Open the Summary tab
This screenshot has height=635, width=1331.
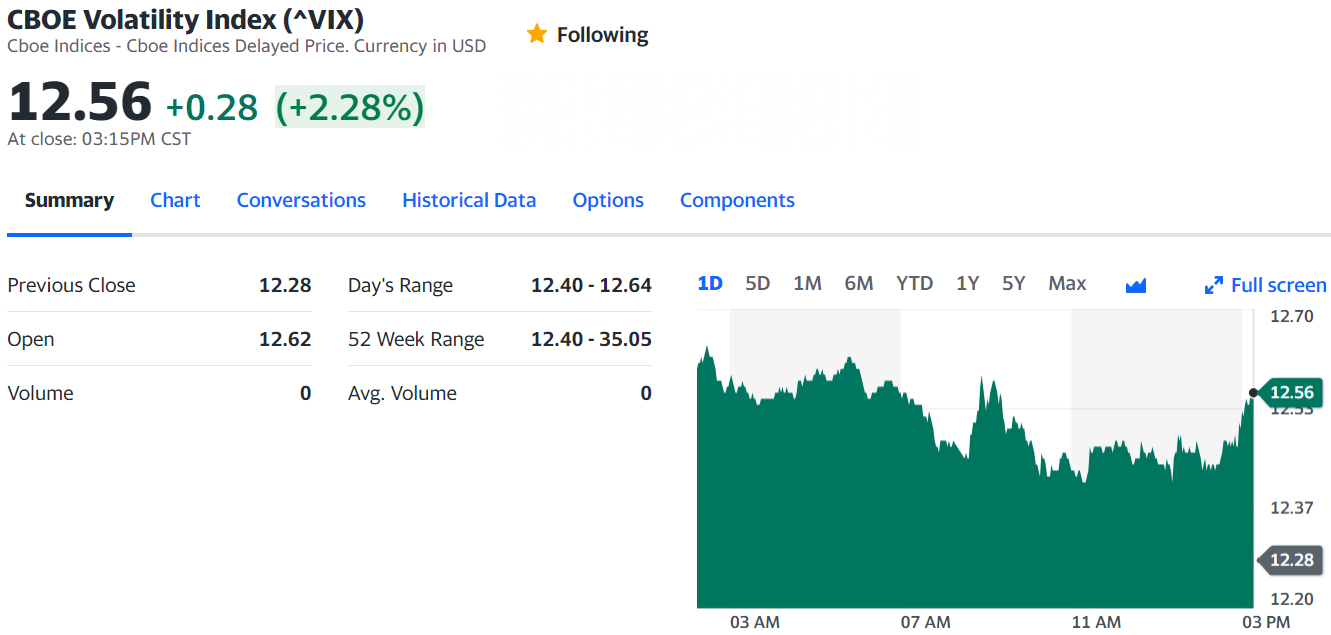coord(69,200)
